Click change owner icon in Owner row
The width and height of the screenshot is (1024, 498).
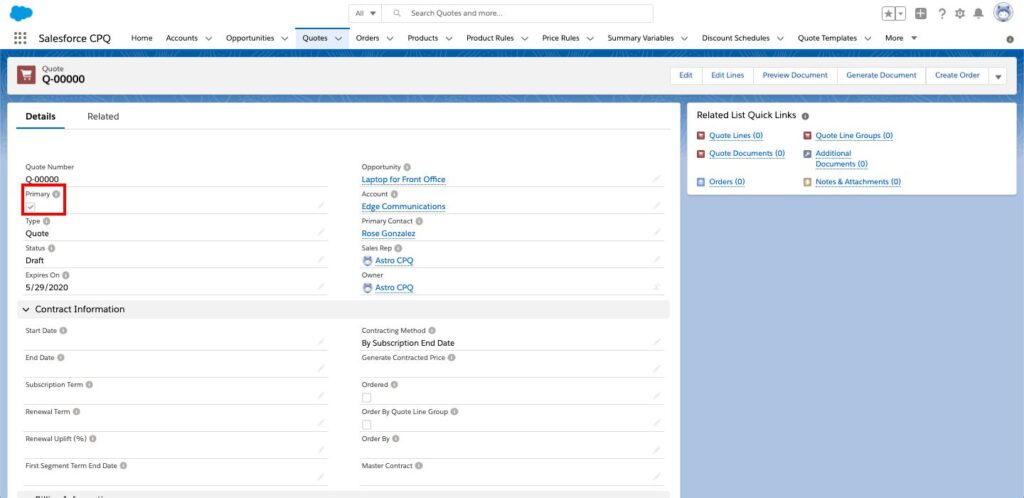coord(656,287)
